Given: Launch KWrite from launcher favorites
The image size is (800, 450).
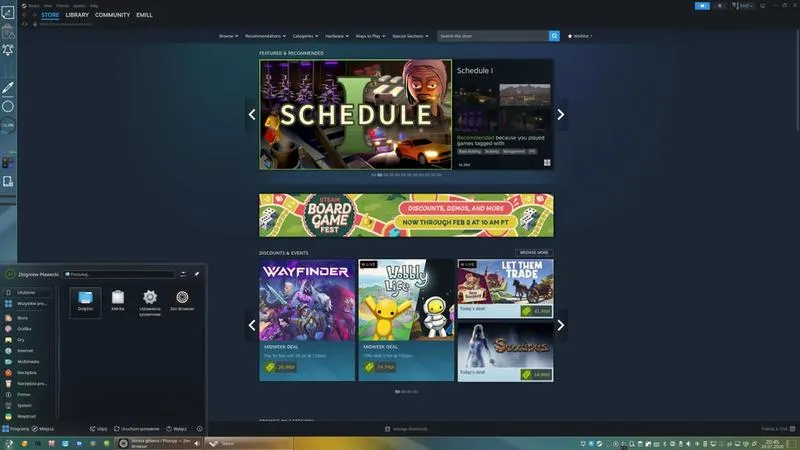Looking at the screenshot, I should [x=118, y=301].
